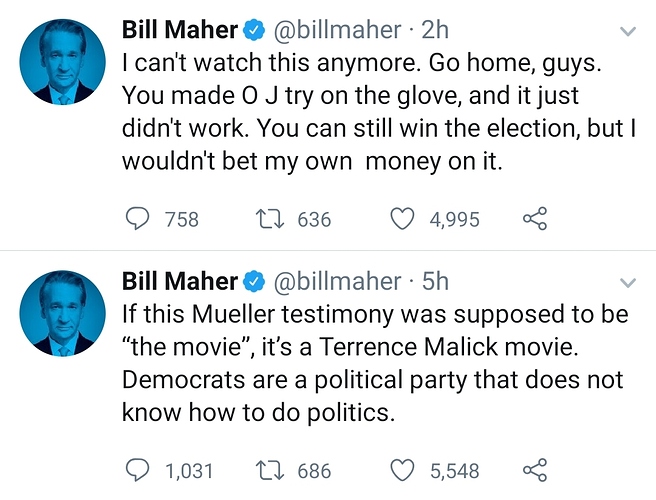
Task: Open the tweet about O J's glove
Action: [379, 112]
